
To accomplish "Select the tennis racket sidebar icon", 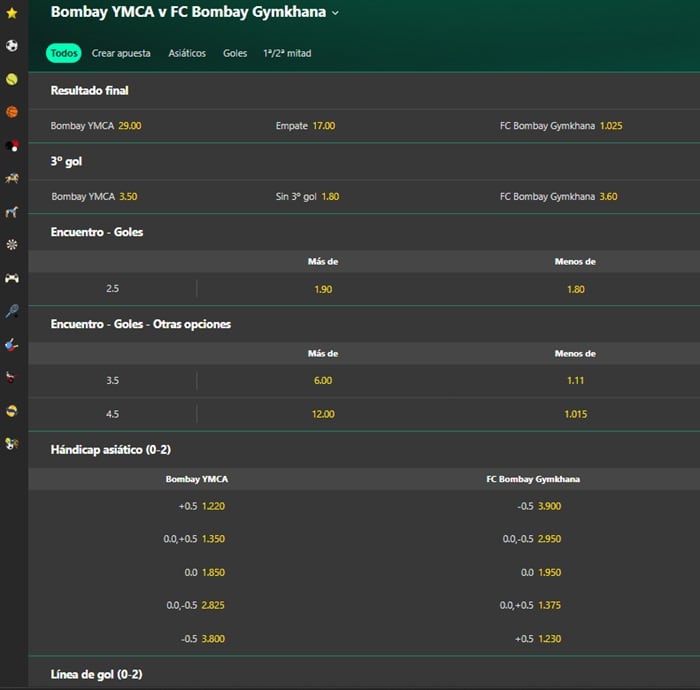I will click(12, 311).
